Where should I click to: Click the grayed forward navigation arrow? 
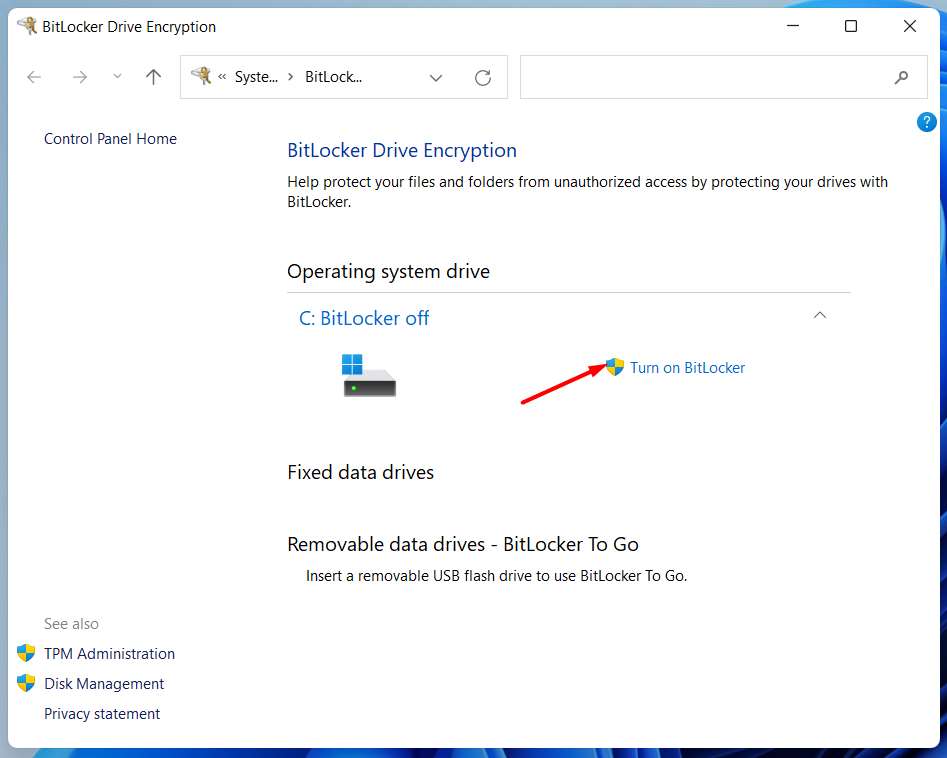click(80, 77)
